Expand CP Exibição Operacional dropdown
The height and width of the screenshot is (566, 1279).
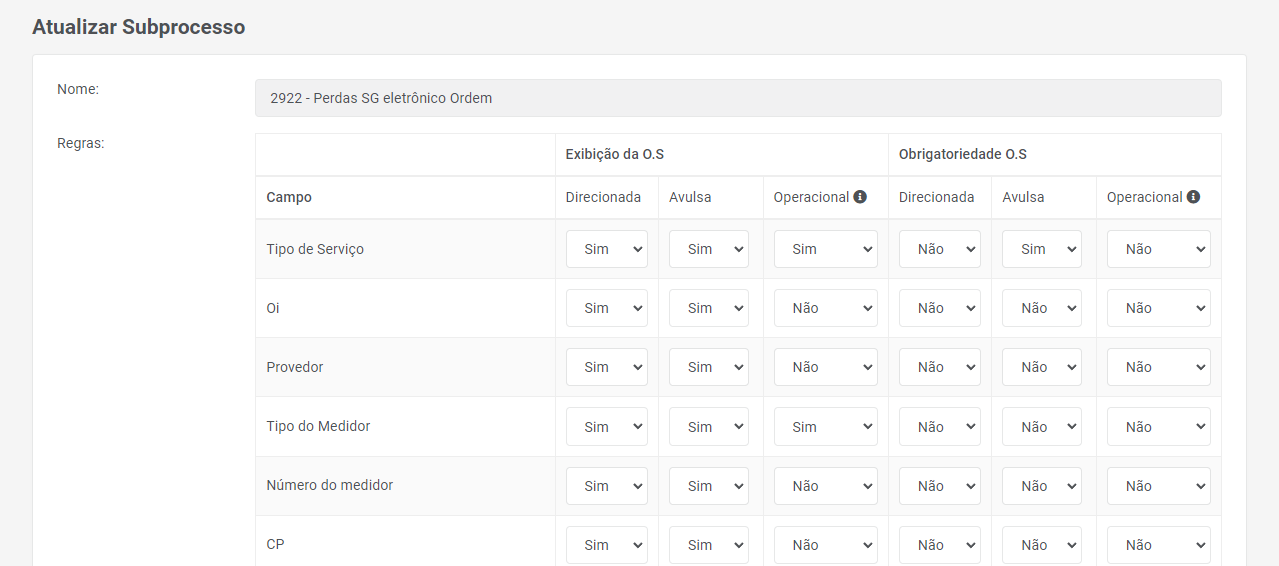(x=825, y=545)
